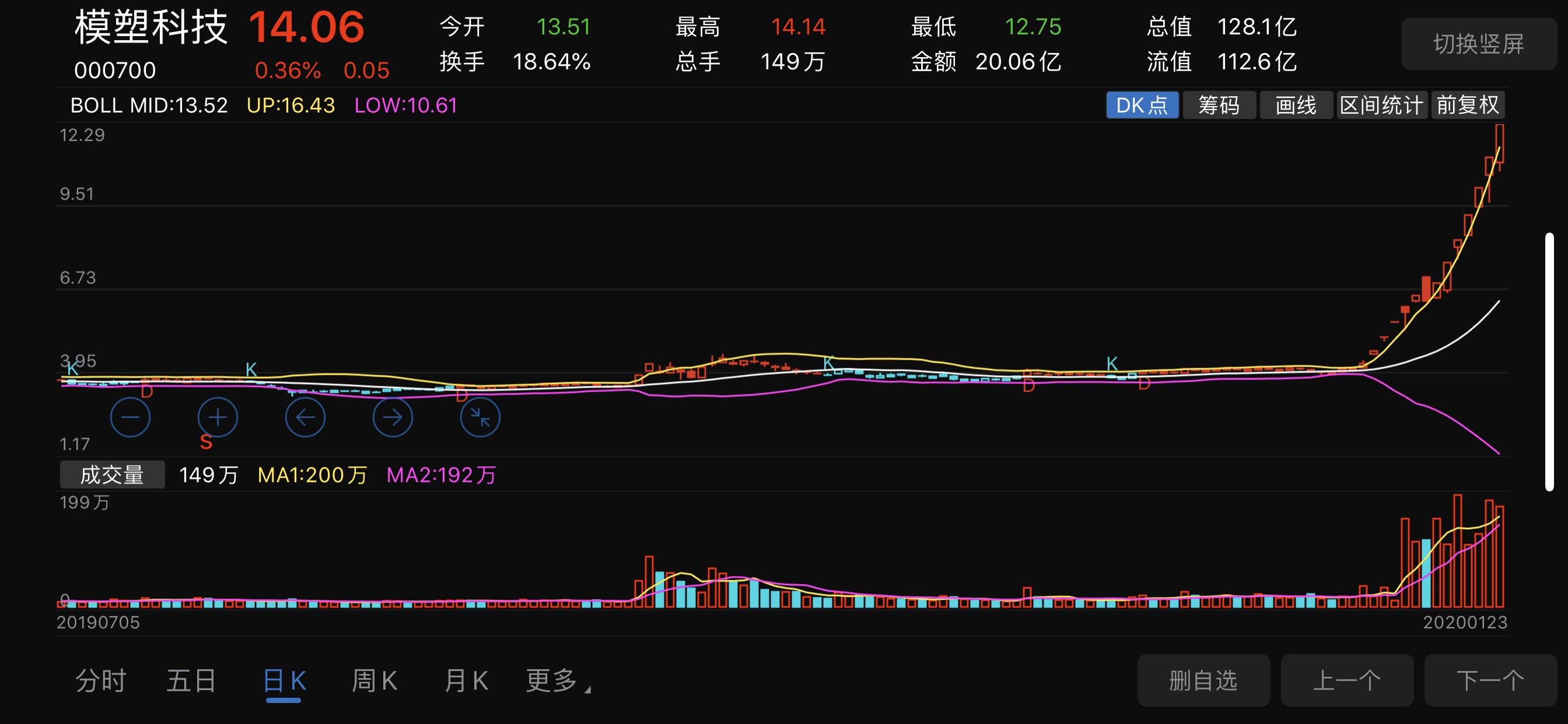Tap the current price 14.06

coord(306,28)
